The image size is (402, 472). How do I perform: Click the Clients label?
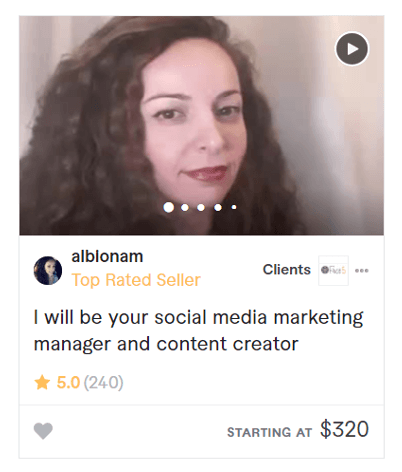pyautogui.click(x=286, y=269)
